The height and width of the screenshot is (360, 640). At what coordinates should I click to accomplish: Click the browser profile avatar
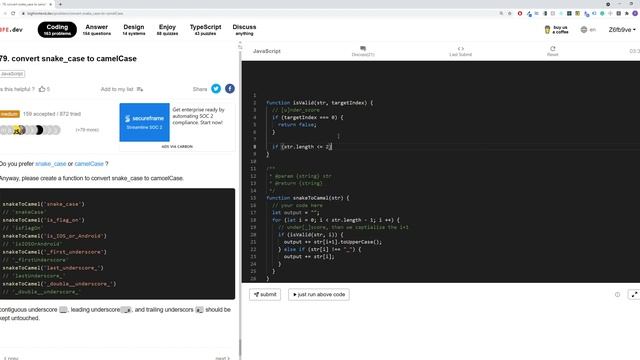coord(635,13)
